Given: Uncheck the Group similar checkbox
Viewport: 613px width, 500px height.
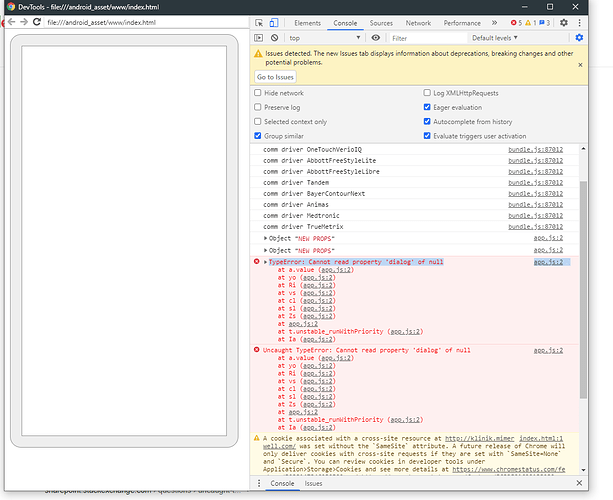Looking at the screenshot, I should click(258, 136).
